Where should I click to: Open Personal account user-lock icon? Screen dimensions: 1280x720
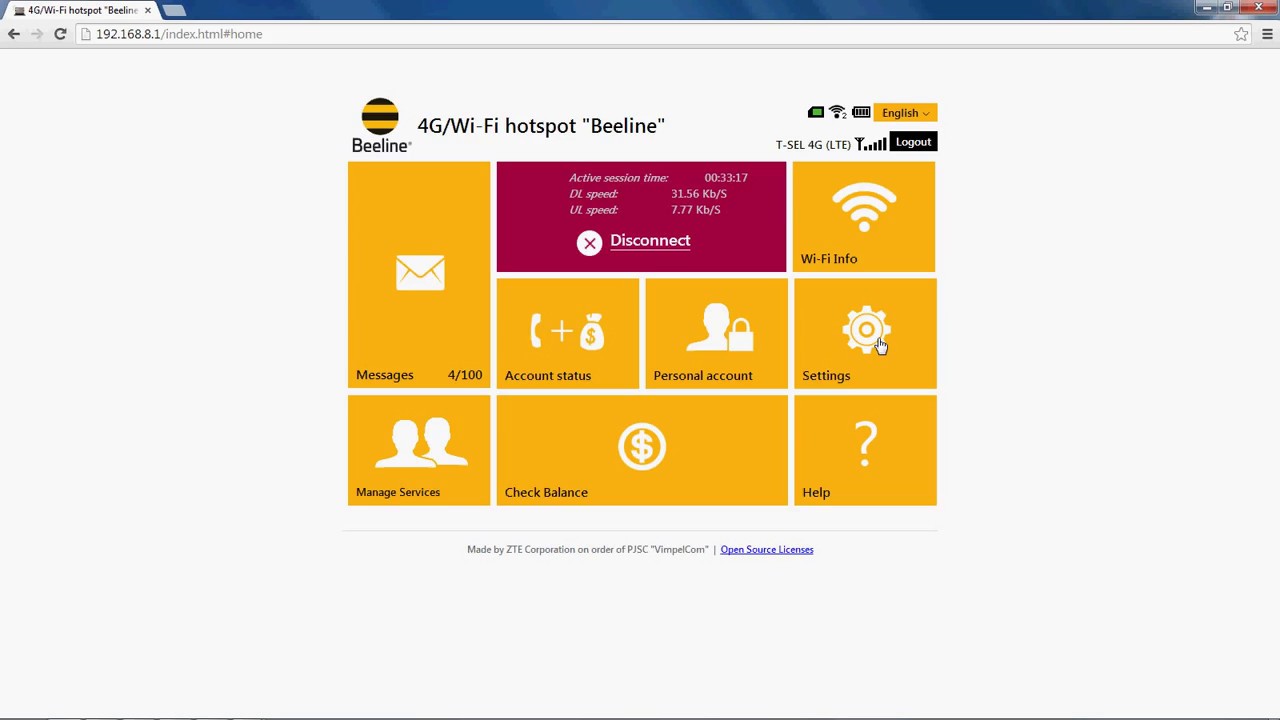click(x=719, y=328)
